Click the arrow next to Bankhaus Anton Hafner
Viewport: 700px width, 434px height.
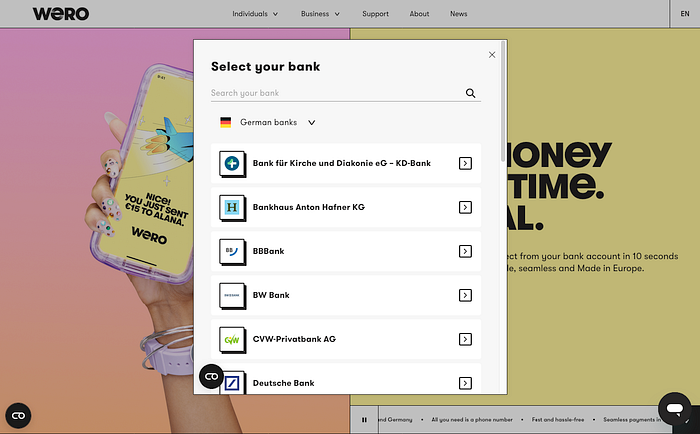coord(465,207)
